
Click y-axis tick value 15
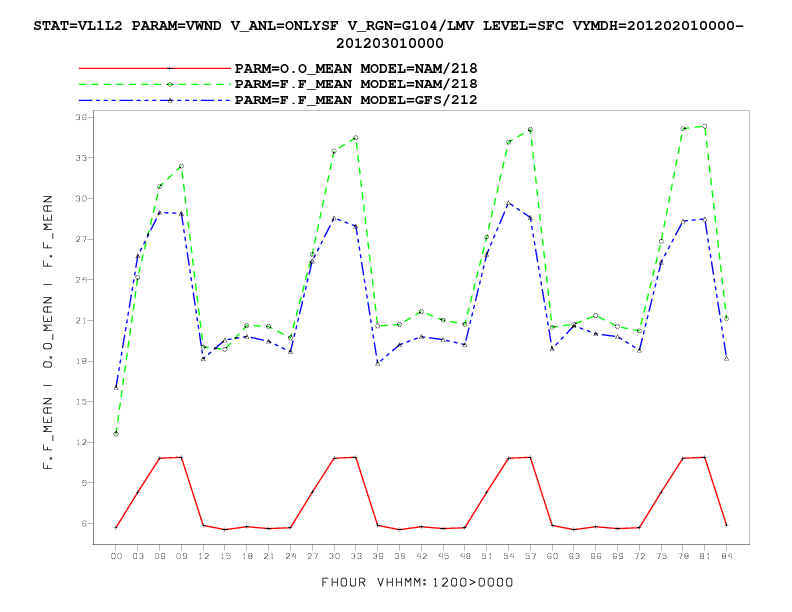click(x=81, y=402)
